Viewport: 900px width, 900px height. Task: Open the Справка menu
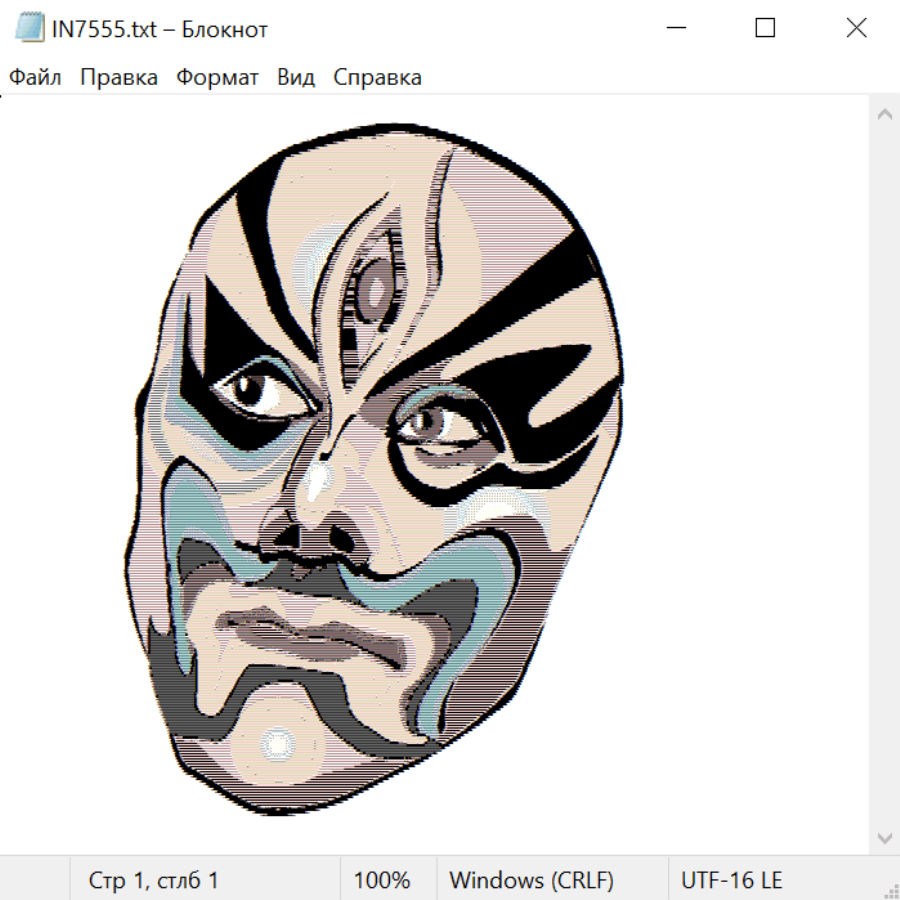[x=377, y=78]
